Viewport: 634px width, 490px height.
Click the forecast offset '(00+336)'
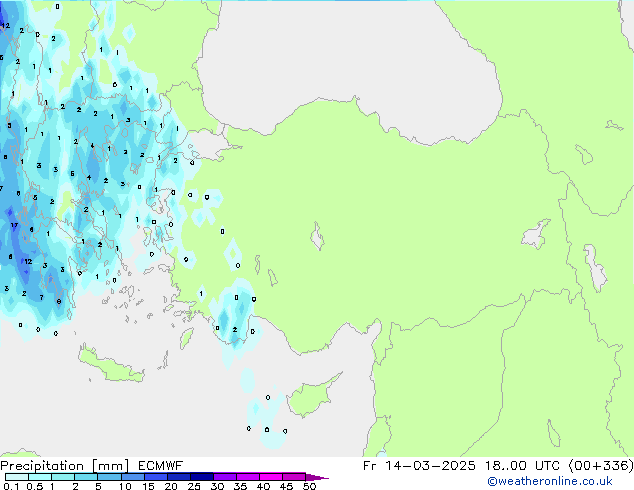[601, 466]
